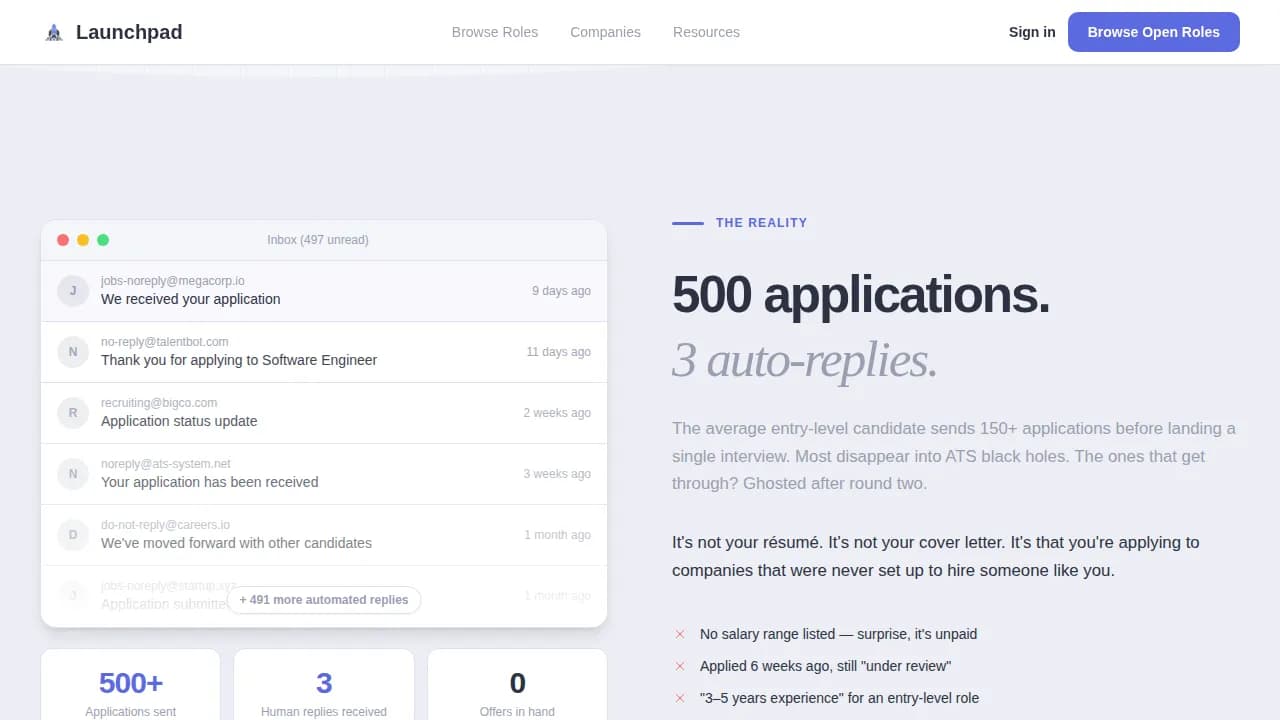Click the R avatar for bigco recruiting
This screenshot has width=1280, height=720.
73,413
